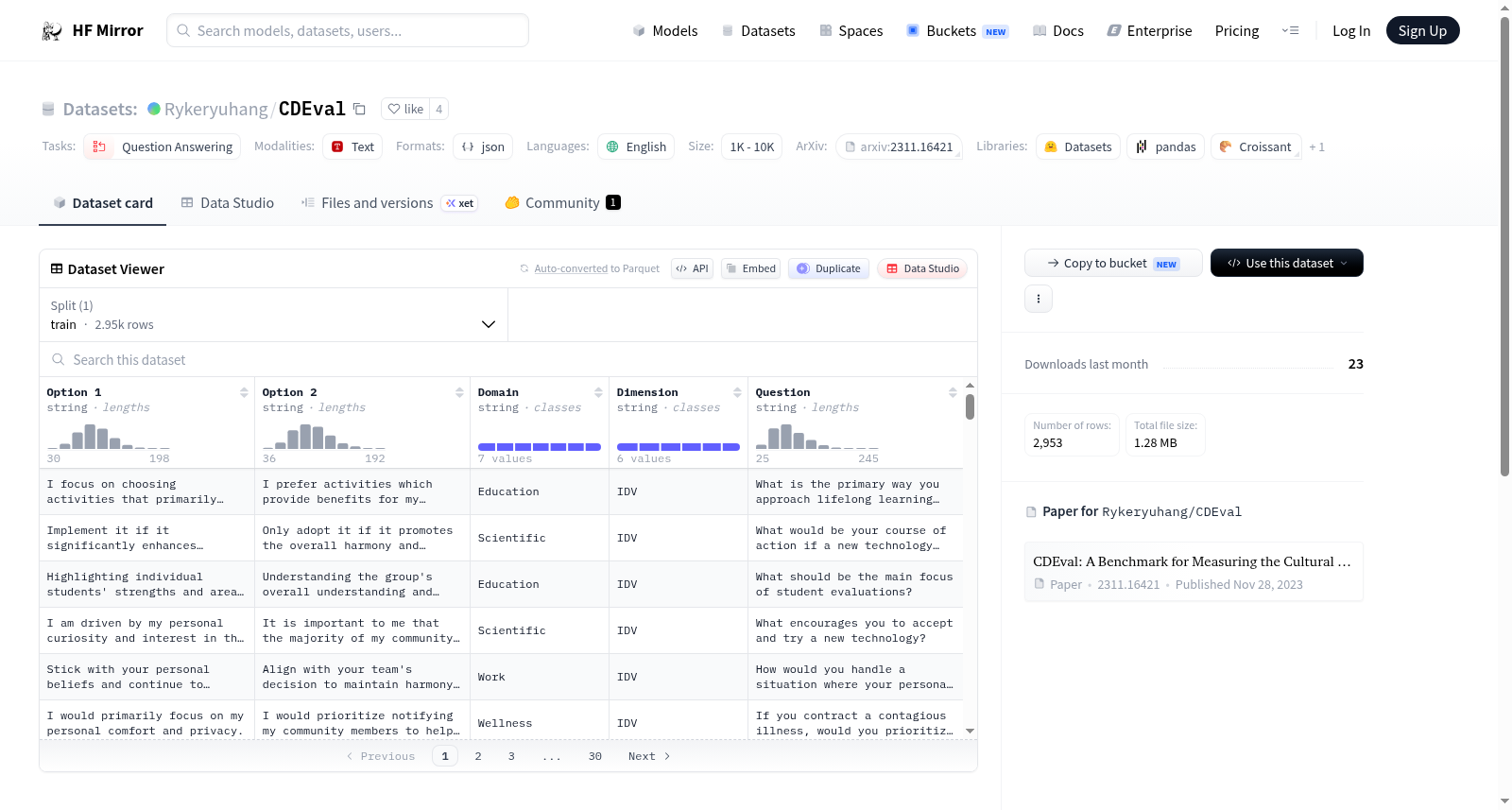Open Data Studio from viewer header
The height and width of the screenshot is (810, 1512).
tap(922, 268)
